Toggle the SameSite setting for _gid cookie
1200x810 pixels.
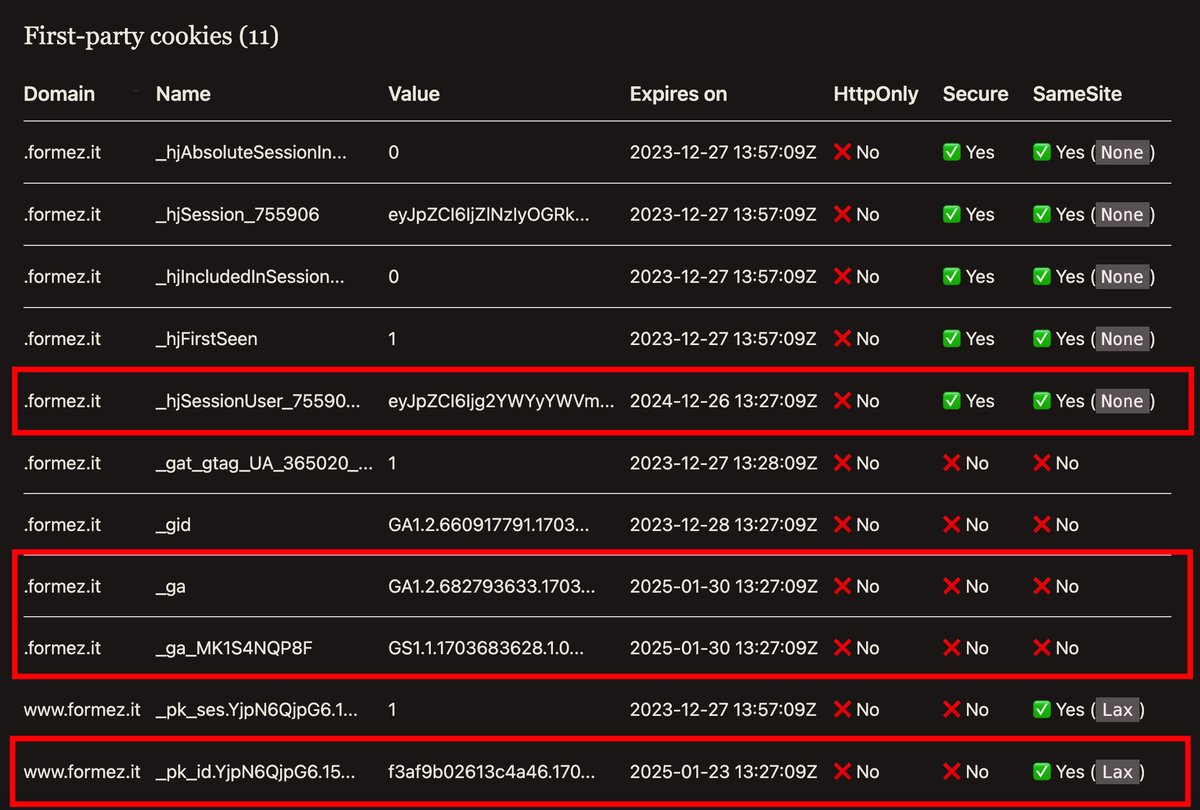coord(1044,524)
